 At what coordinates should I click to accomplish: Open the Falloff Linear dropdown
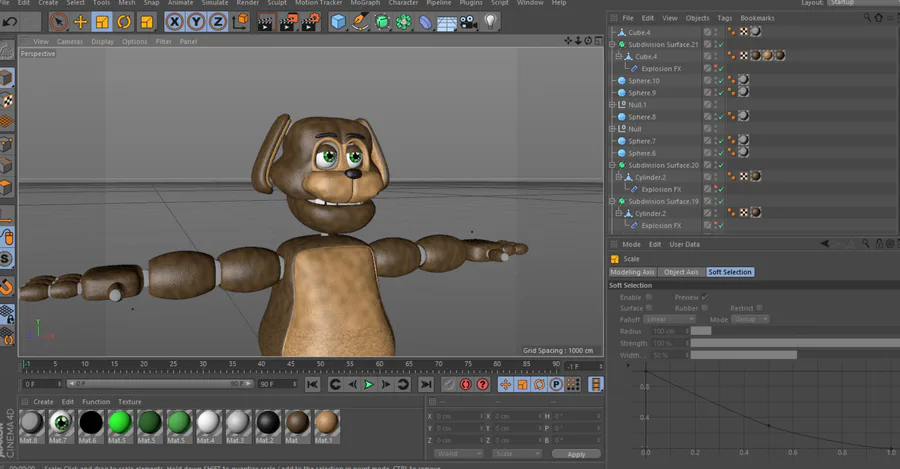click(670, 319)
